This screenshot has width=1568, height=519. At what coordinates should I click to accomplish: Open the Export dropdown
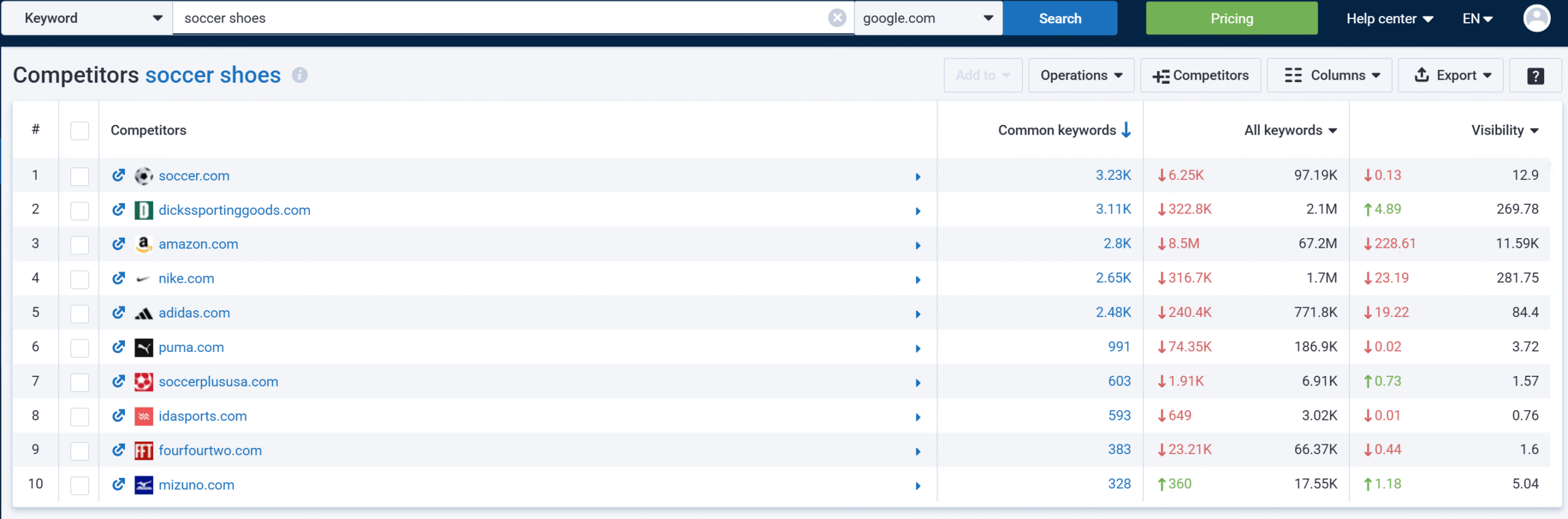(1450, 75)
